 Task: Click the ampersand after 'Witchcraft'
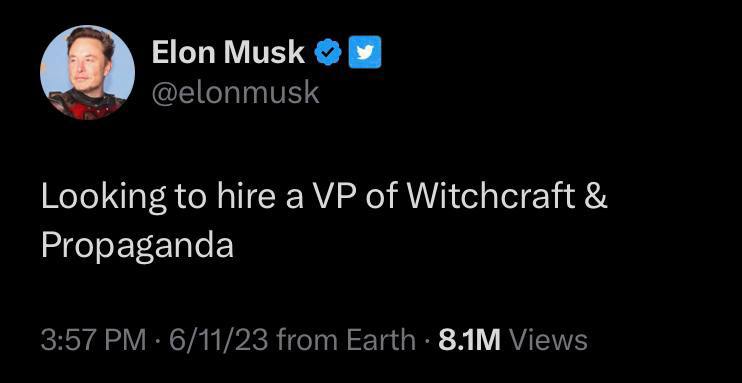click(595, 197)
